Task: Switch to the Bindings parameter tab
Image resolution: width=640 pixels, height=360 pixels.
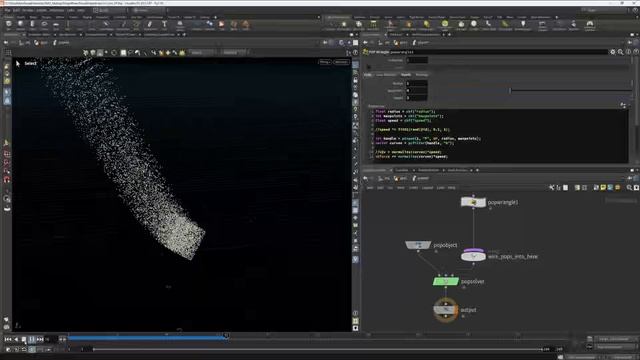Action: [x=422, y=75]
